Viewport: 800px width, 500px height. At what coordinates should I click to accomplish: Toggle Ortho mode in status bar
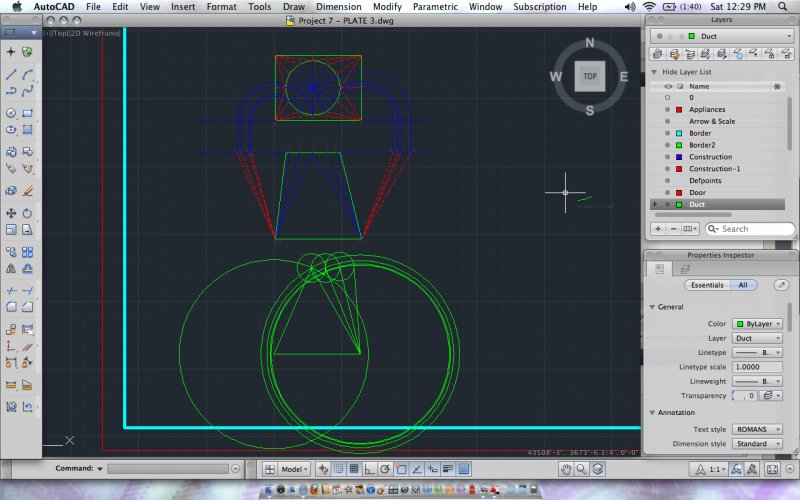point(369,469)
